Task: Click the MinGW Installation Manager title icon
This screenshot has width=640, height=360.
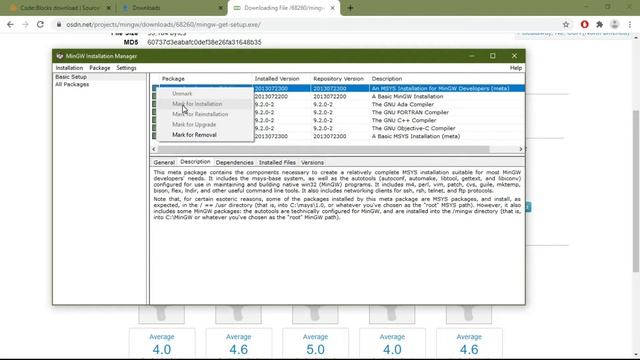Action: (x=60, y=56)
